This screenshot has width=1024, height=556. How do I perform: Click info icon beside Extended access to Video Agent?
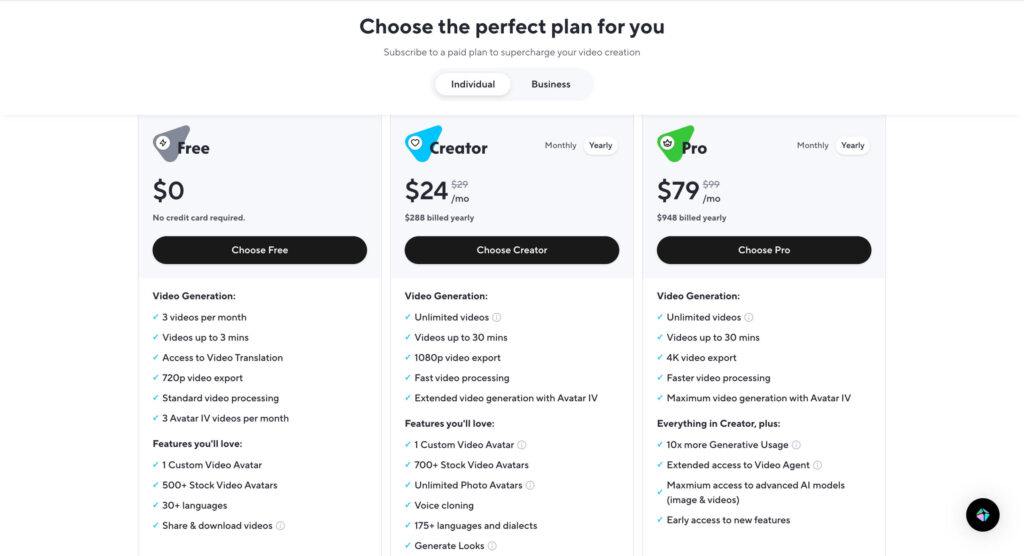(x=817, y=465)
